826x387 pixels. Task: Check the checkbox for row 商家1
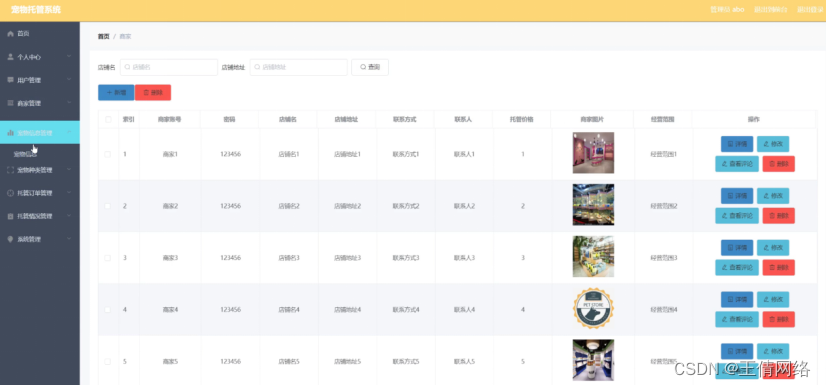click(108, 154)
